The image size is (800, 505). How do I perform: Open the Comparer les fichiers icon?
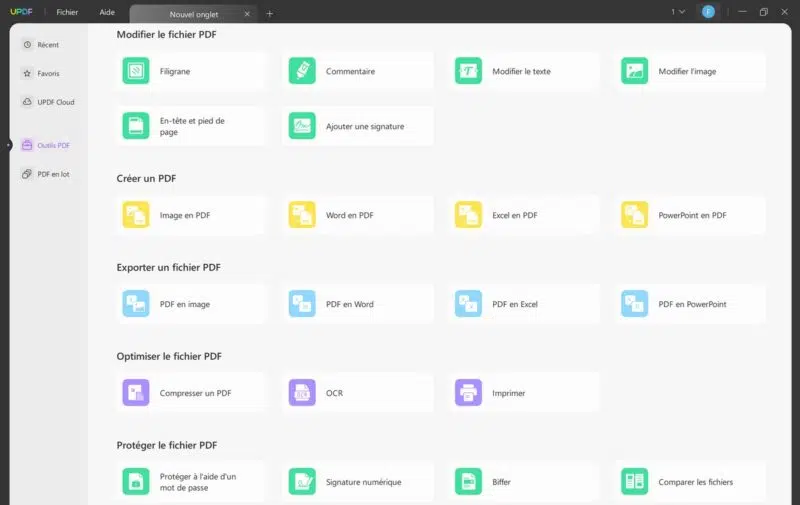click(635, 482)
